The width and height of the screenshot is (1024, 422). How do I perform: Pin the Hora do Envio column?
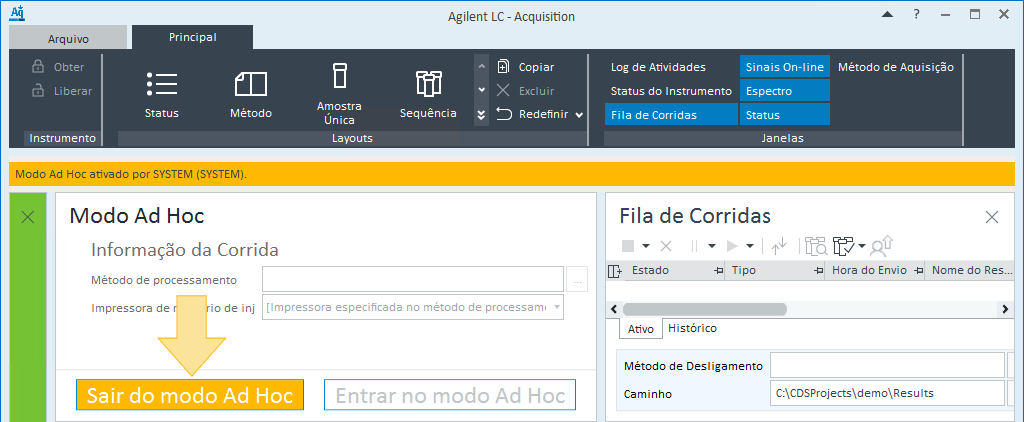(918, 270)
